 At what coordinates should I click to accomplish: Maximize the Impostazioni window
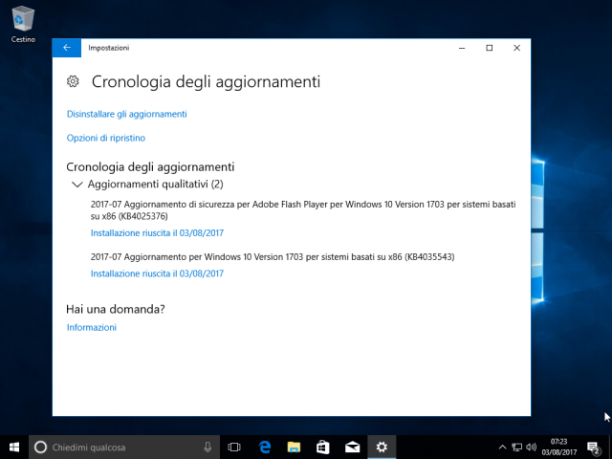click(489, 48)
